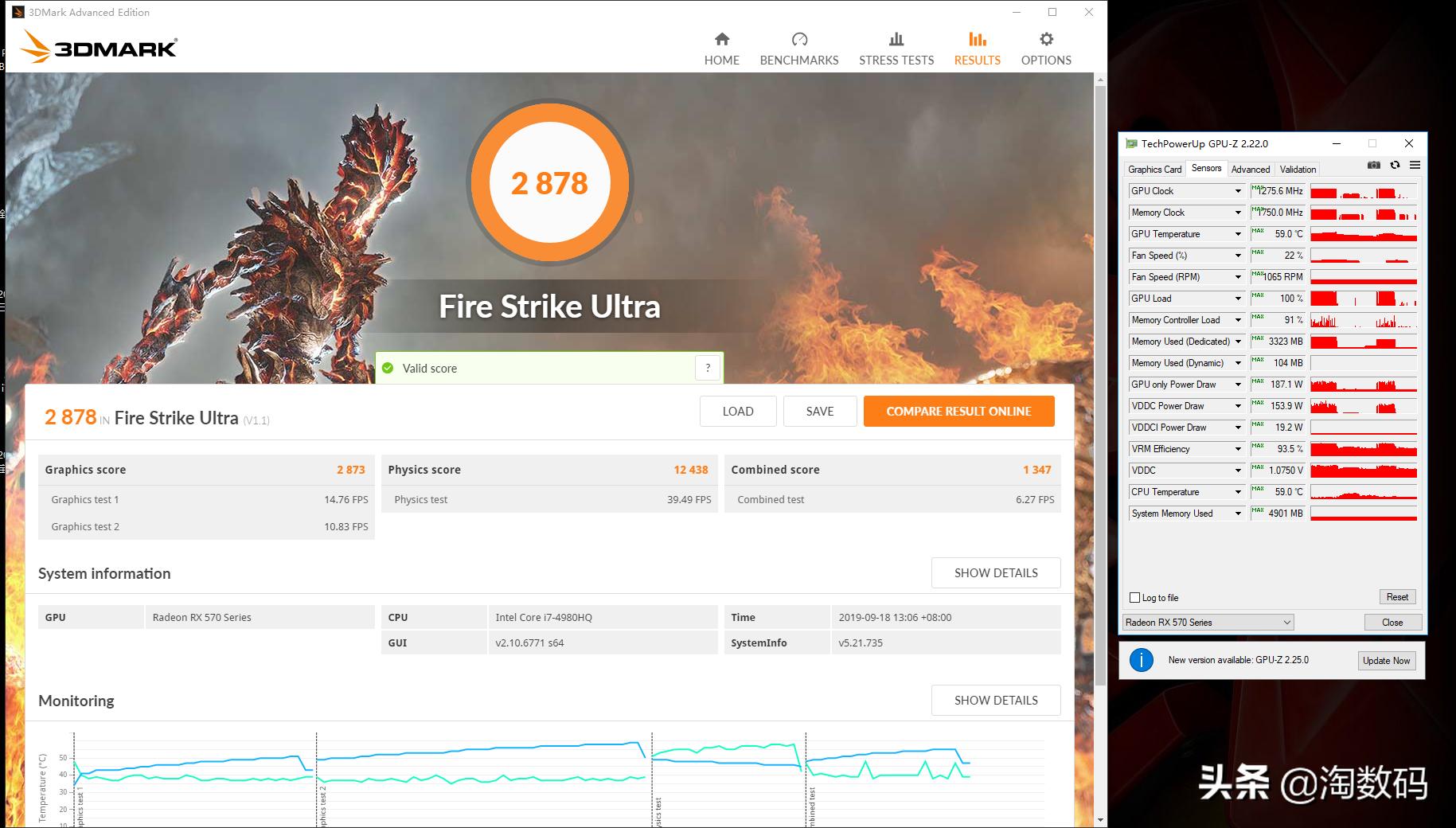Image resolution: width=1456 pixels, height=828 pixels.
Task: Show details for System information
Action: click(x=996, y=572)
